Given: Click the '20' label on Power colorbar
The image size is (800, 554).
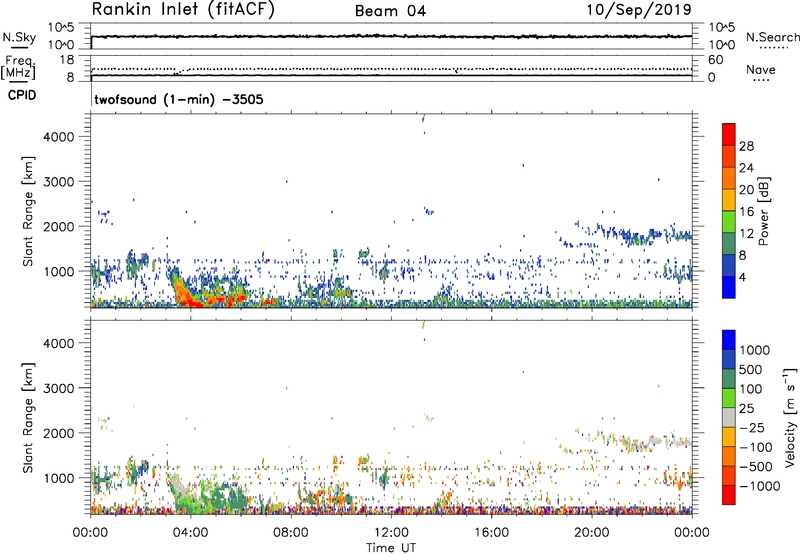Looking at the screenshot, I should (746, 190).
